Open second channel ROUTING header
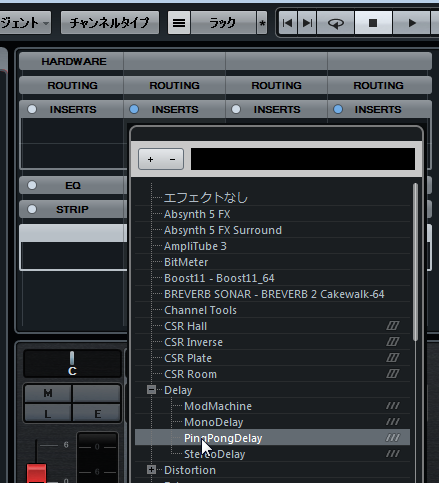 click(x=174, y=85)
